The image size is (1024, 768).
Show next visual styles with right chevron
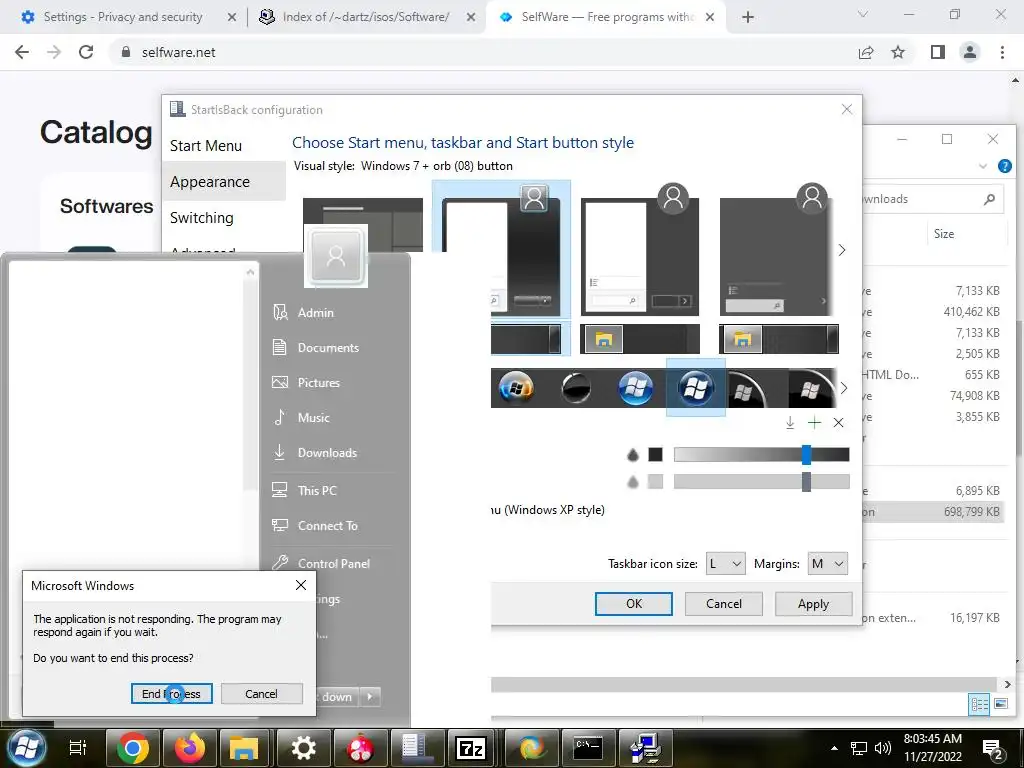[842, 250]
